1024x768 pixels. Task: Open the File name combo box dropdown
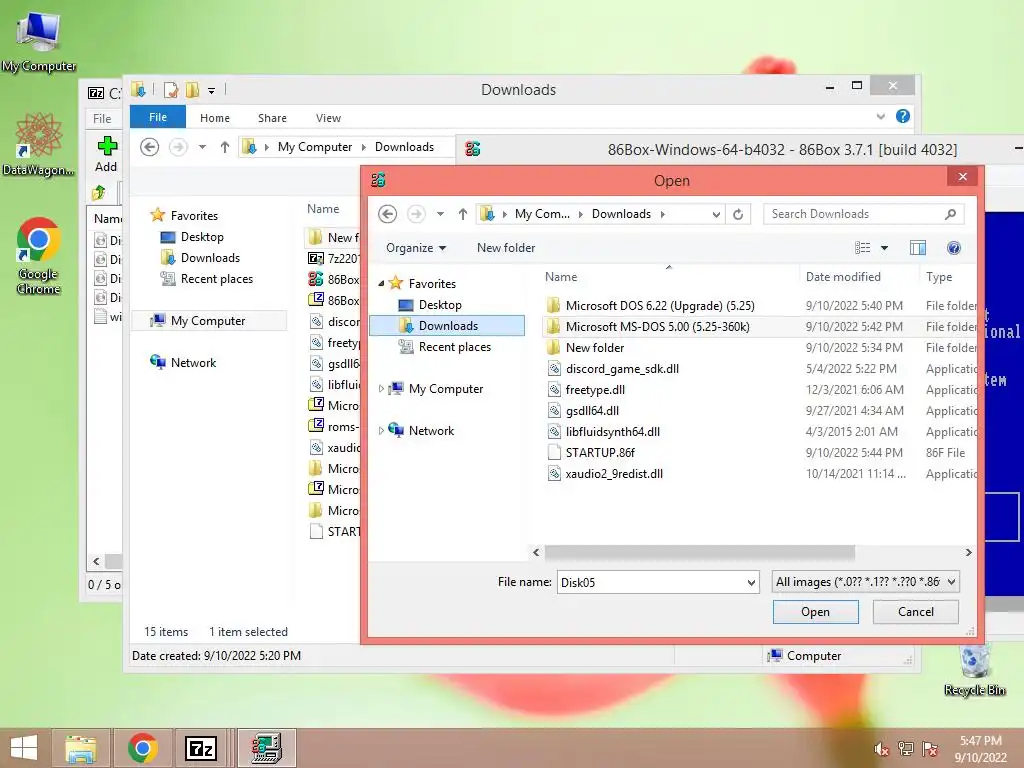tap(751, 583)
